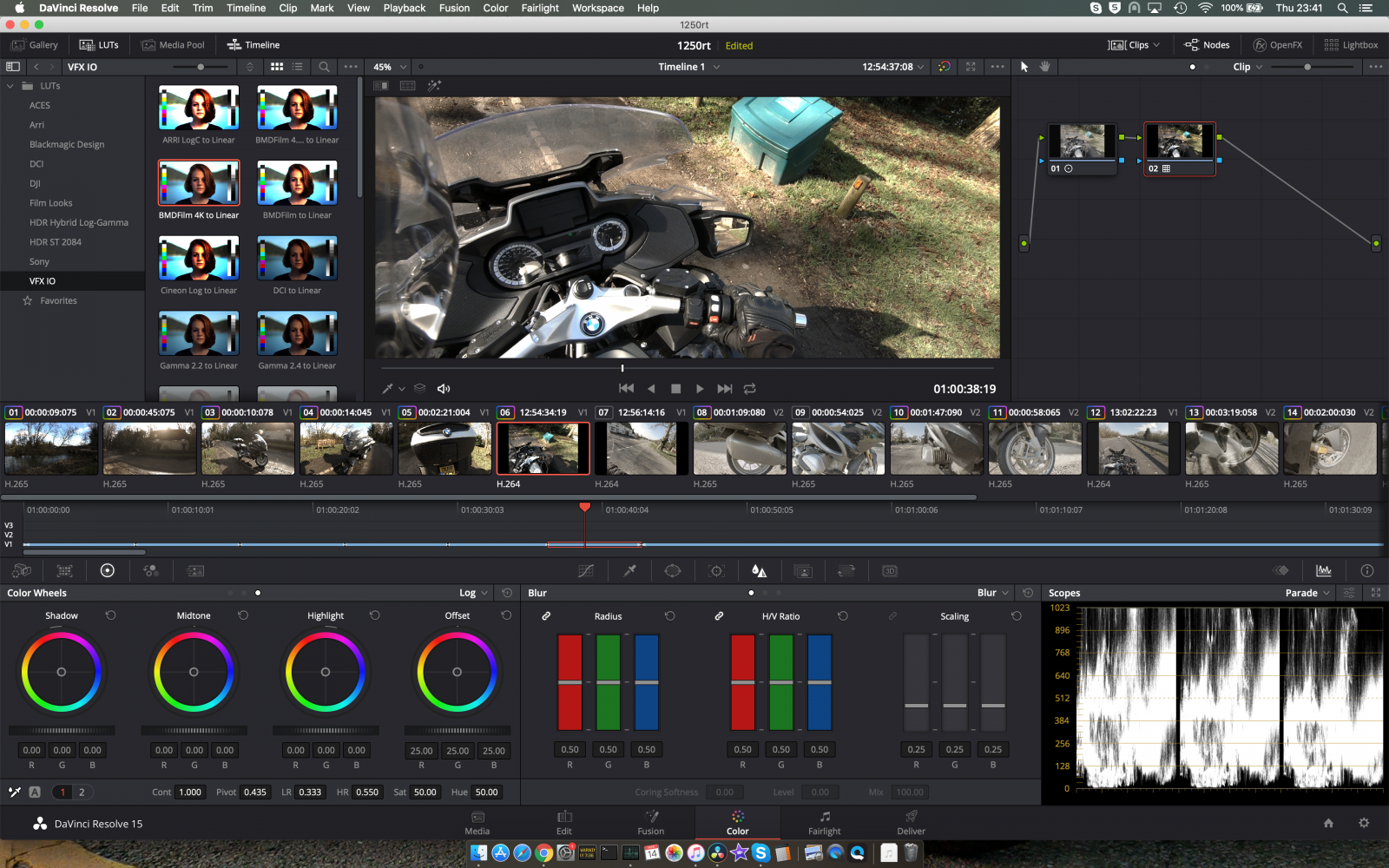Toggle bypass color grades button

(x=945, y=67)
